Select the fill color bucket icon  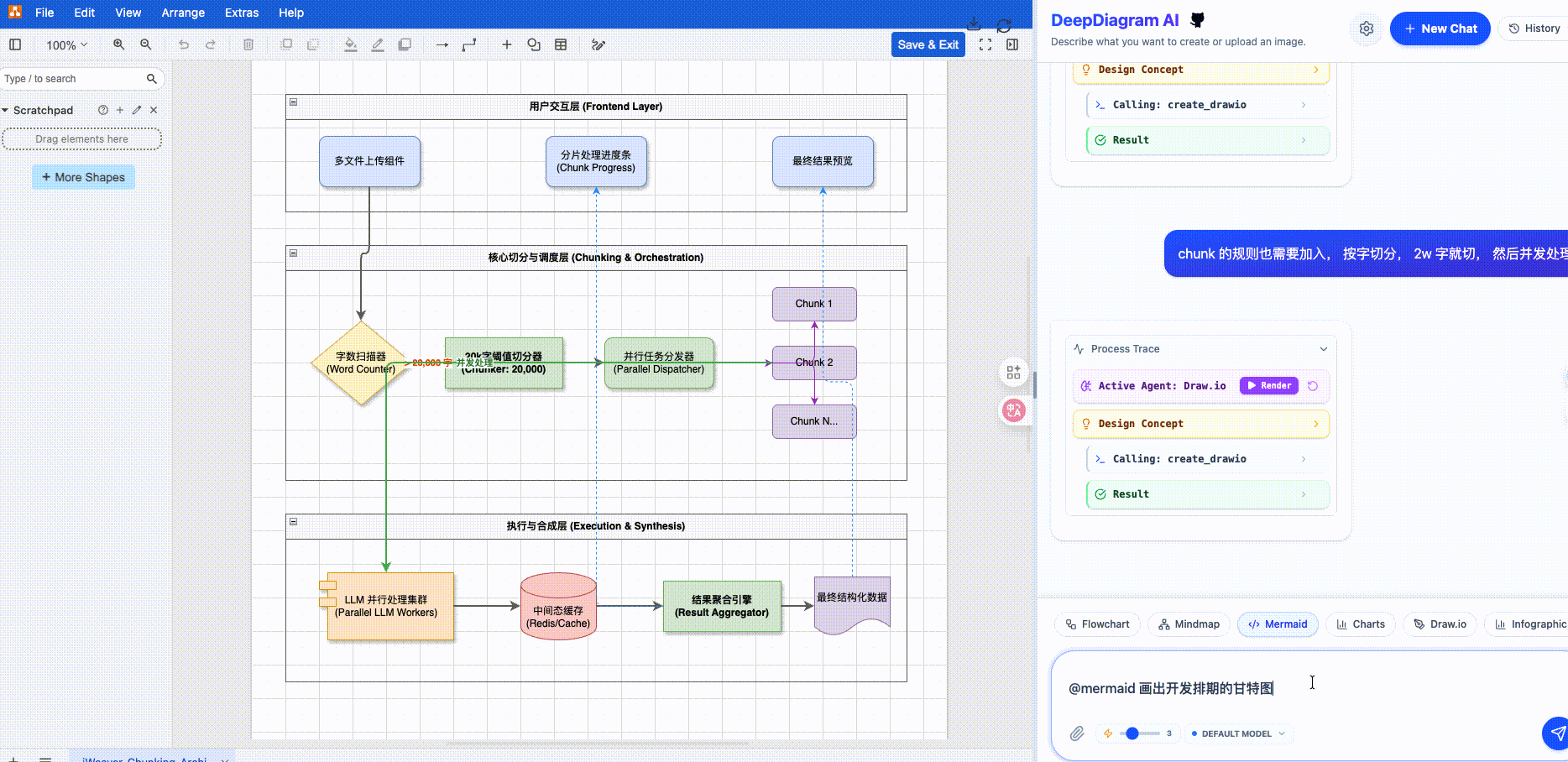click(x=351, y=44)
